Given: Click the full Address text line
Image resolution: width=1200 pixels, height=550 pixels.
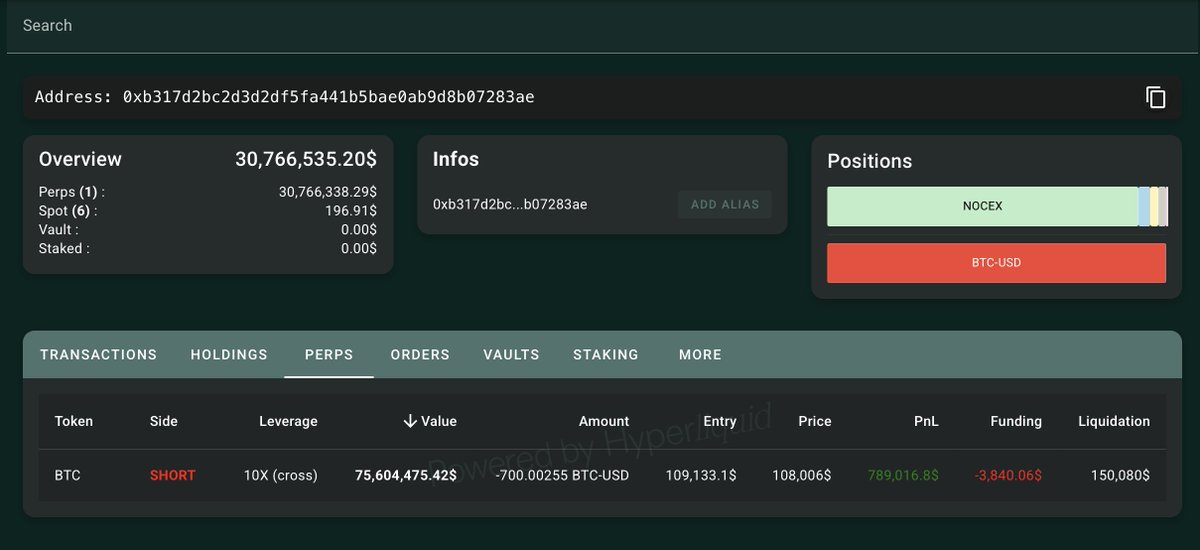Looking at the screenshot, I should pyautogui.click(x=284, y=97).
